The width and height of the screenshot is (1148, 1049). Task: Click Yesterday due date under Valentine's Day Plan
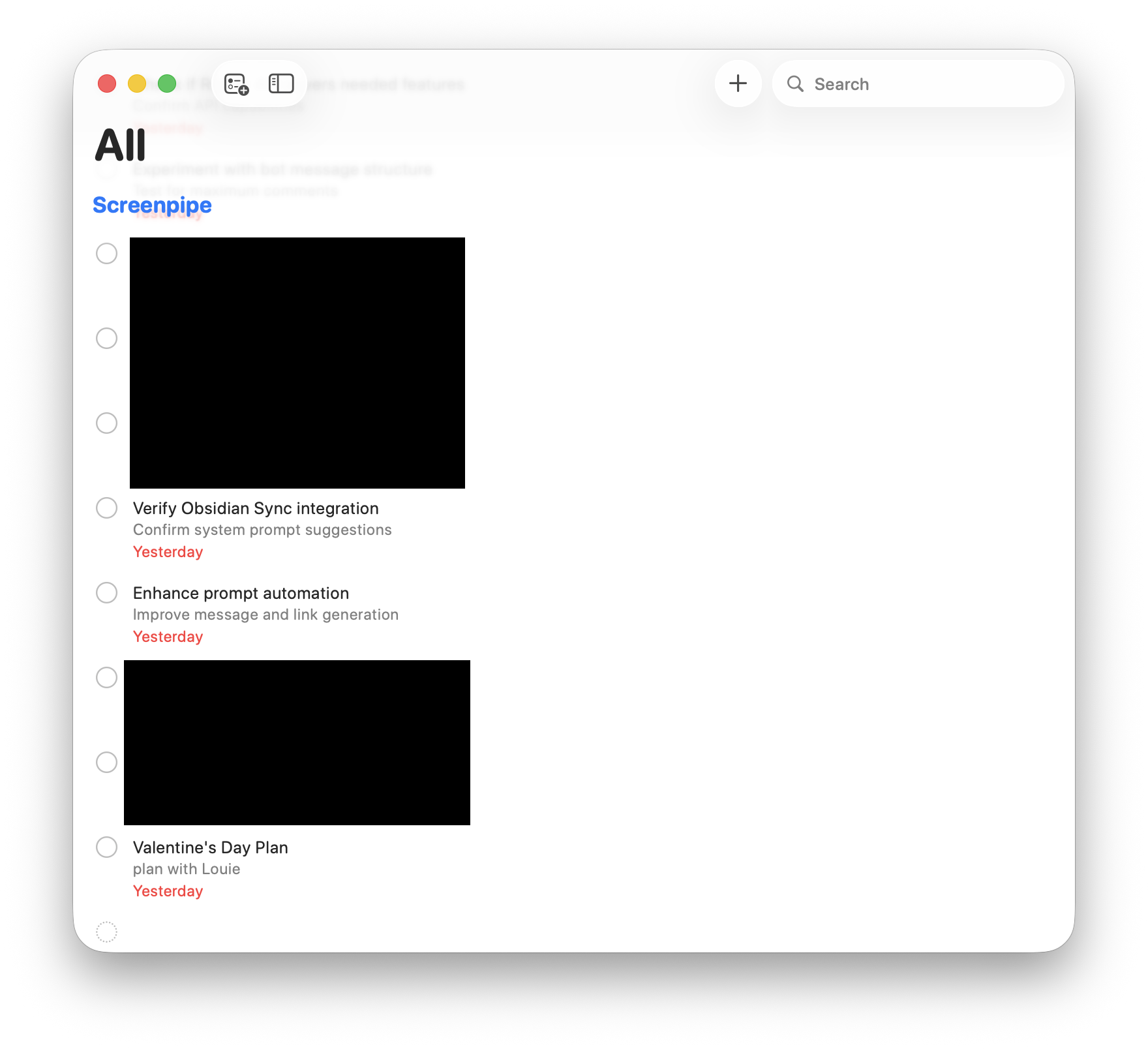click(168, 891)
